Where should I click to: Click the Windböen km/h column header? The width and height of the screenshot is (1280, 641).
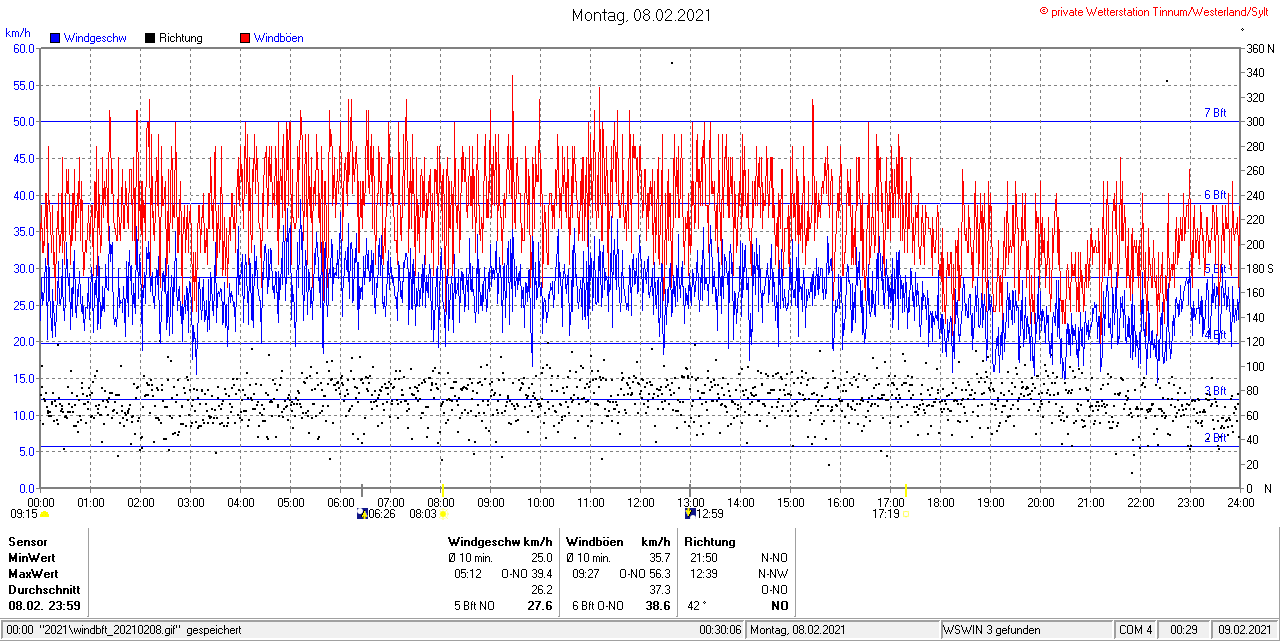[x=618, y=542]
